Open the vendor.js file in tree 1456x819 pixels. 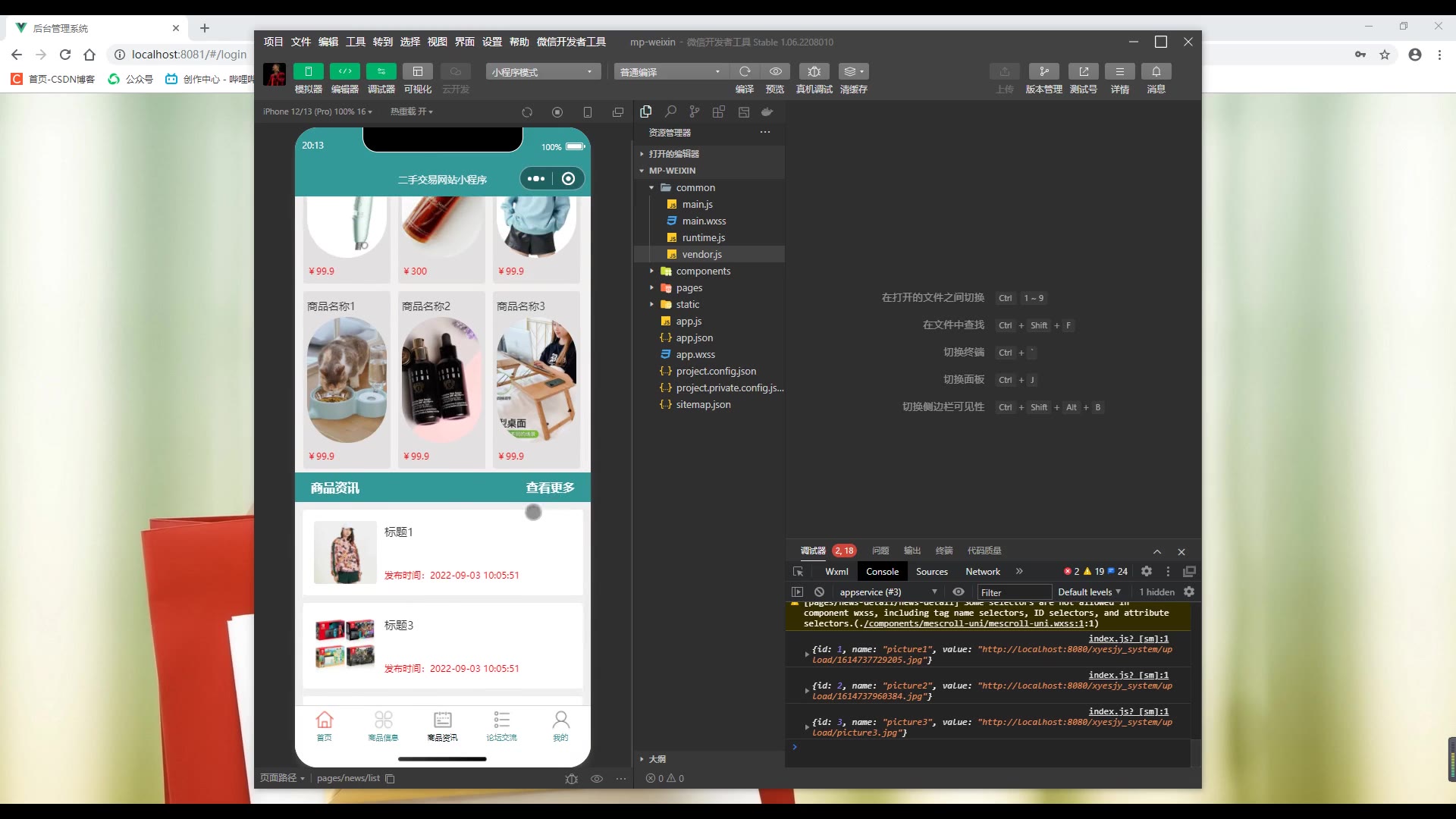701,255
